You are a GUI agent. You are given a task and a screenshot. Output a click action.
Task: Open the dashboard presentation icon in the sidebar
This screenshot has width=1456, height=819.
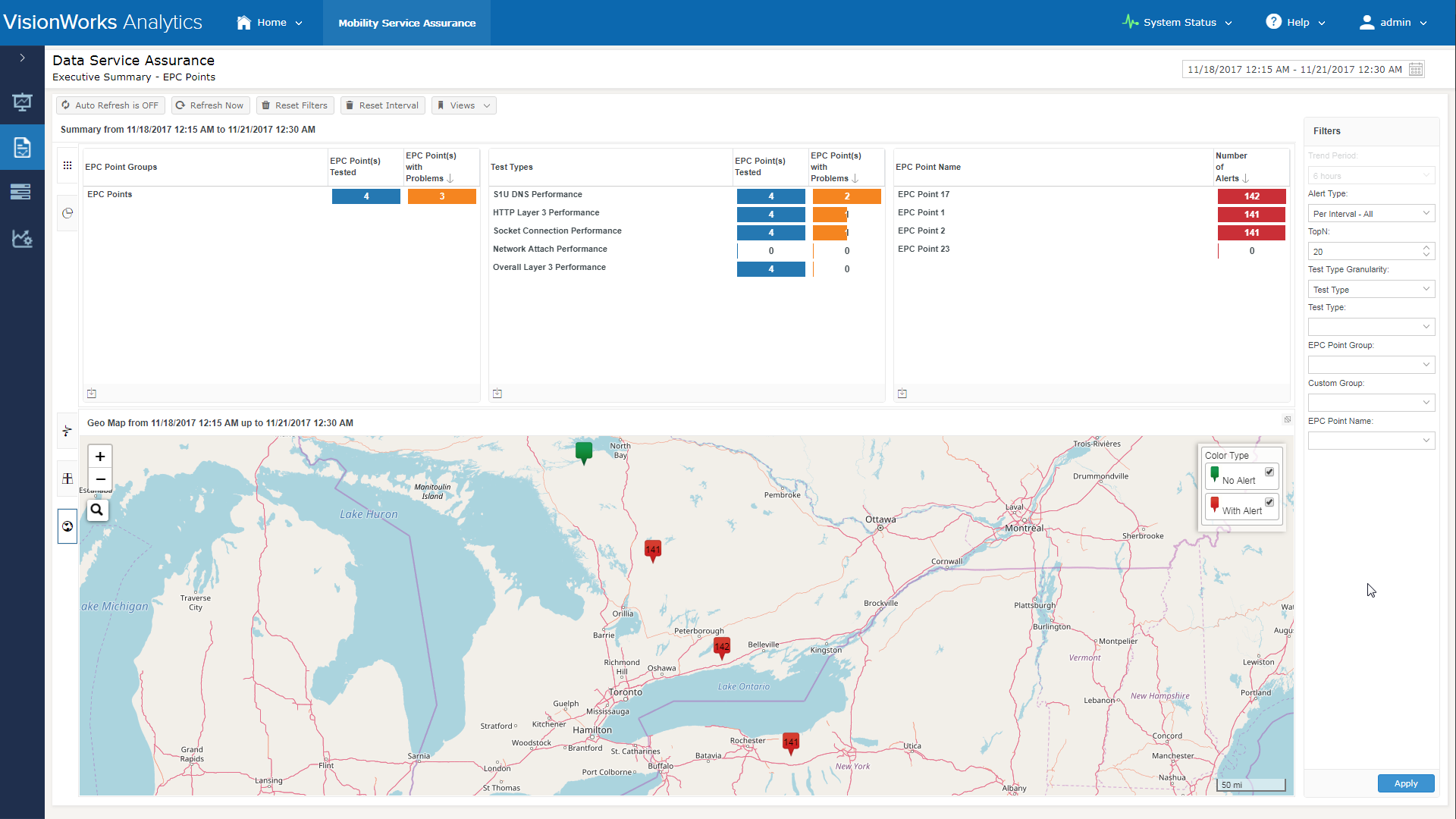click(x=22, y=102)
